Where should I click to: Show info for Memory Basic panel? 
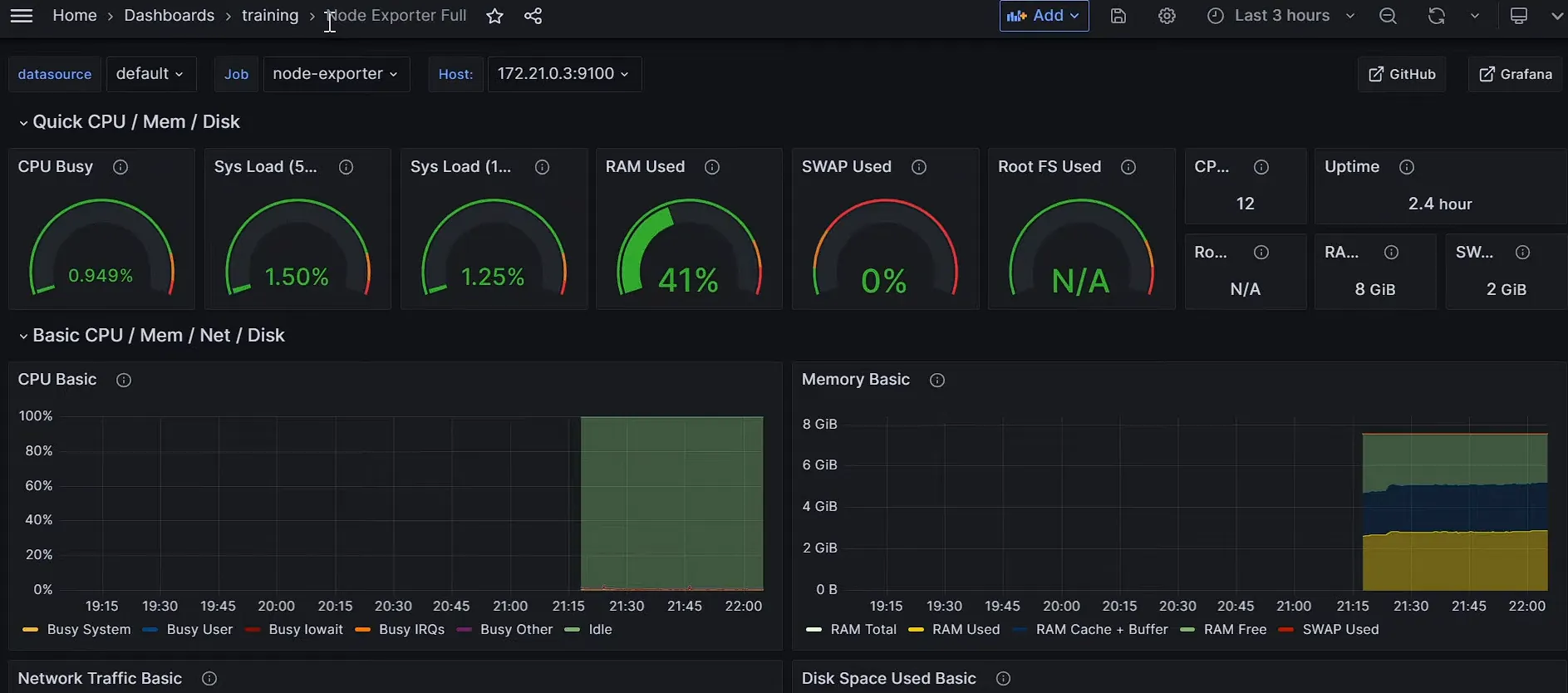pyautogui.click(x=937, y=380)
